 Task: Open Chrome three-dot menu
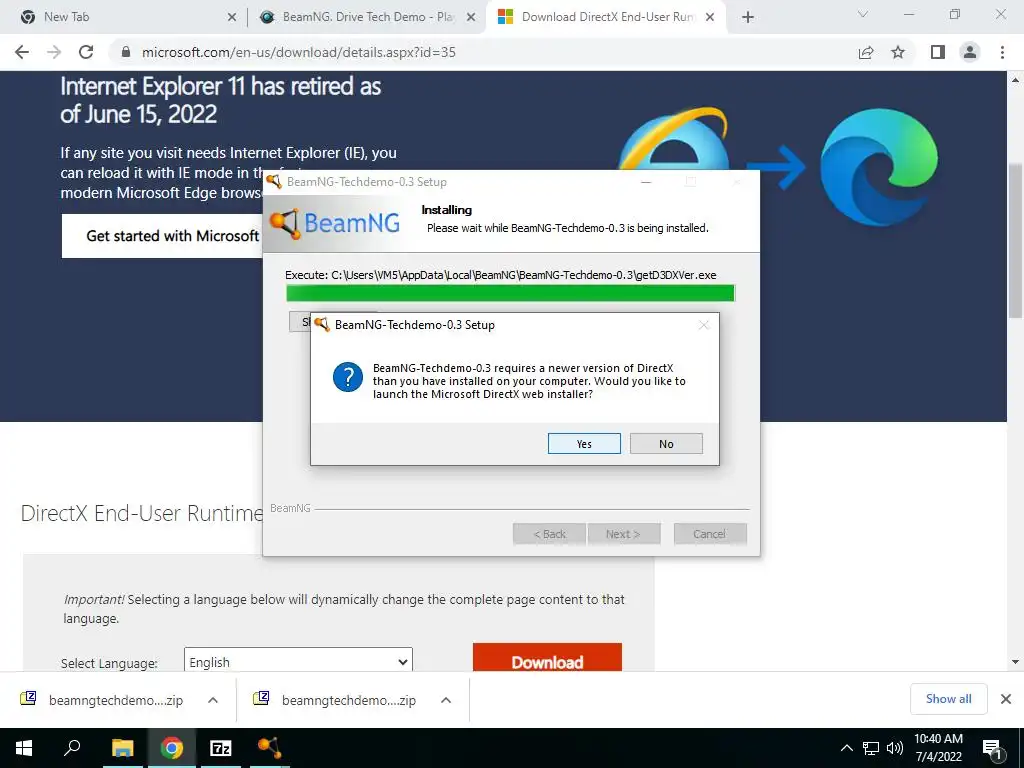tap(1002, 52)
